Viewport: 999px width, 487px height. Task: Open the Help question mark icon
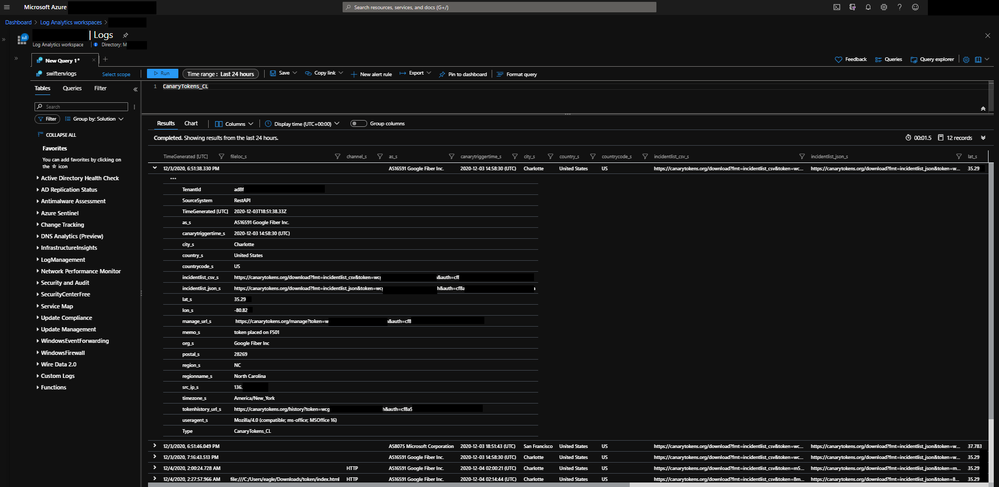(x=900, y=7)
